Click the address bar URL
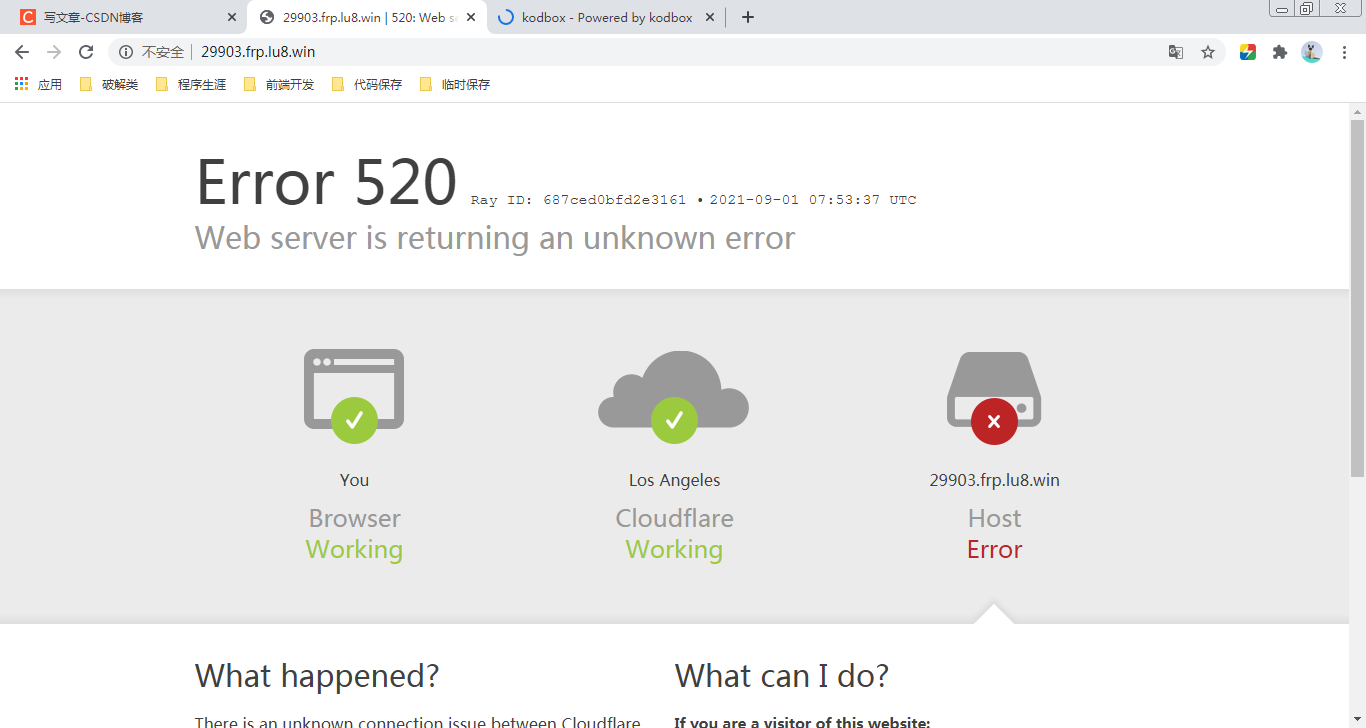 pyautogui.click(x=258, y=52)
